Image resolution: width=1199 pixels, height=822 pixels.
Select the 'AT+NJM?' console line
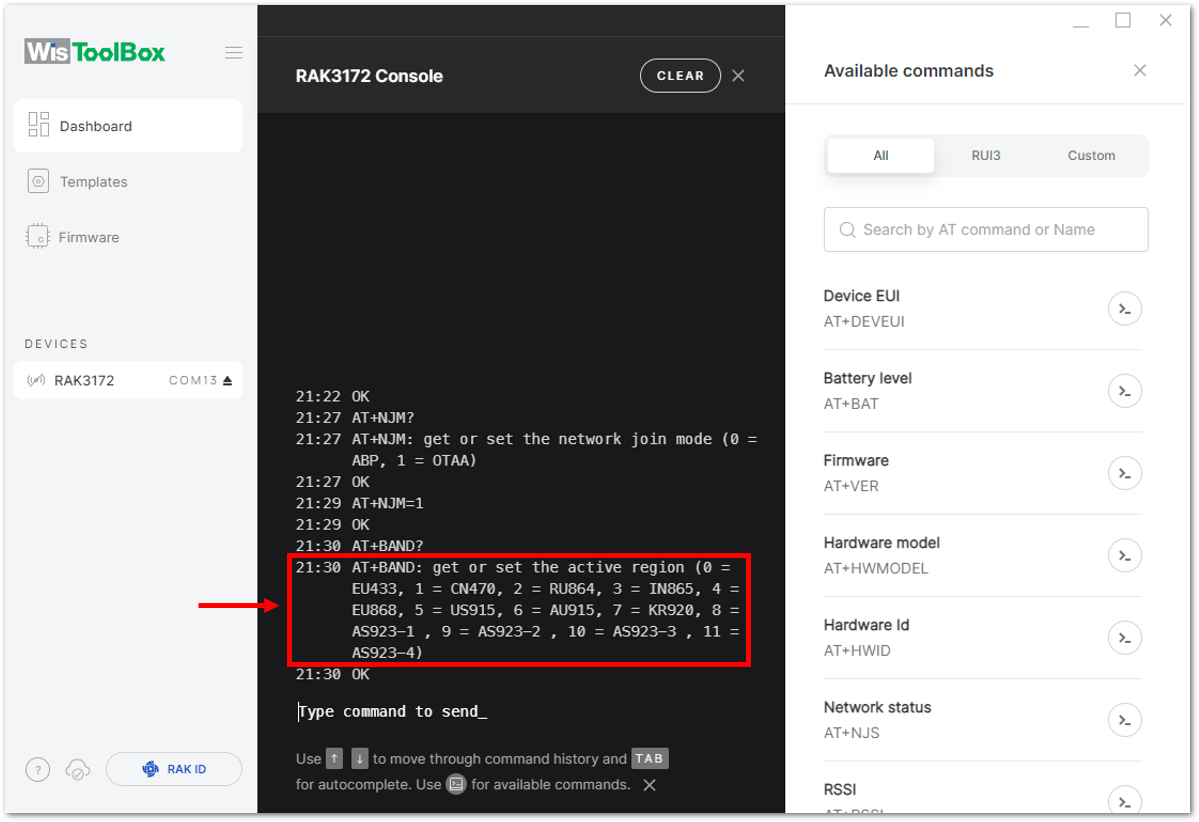pos(383,417)
